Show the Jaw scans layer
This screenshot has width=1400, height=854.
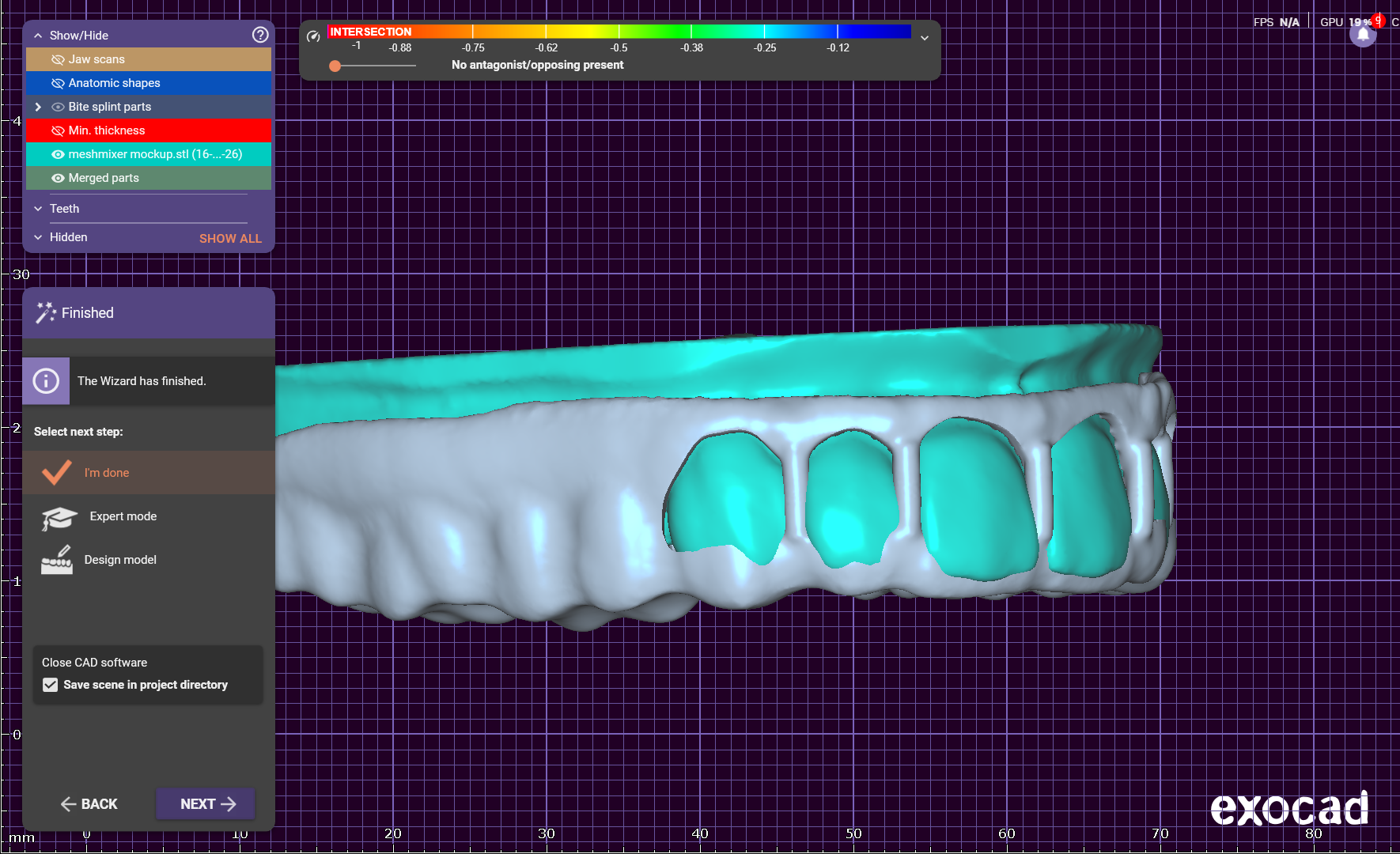point(58,59)
